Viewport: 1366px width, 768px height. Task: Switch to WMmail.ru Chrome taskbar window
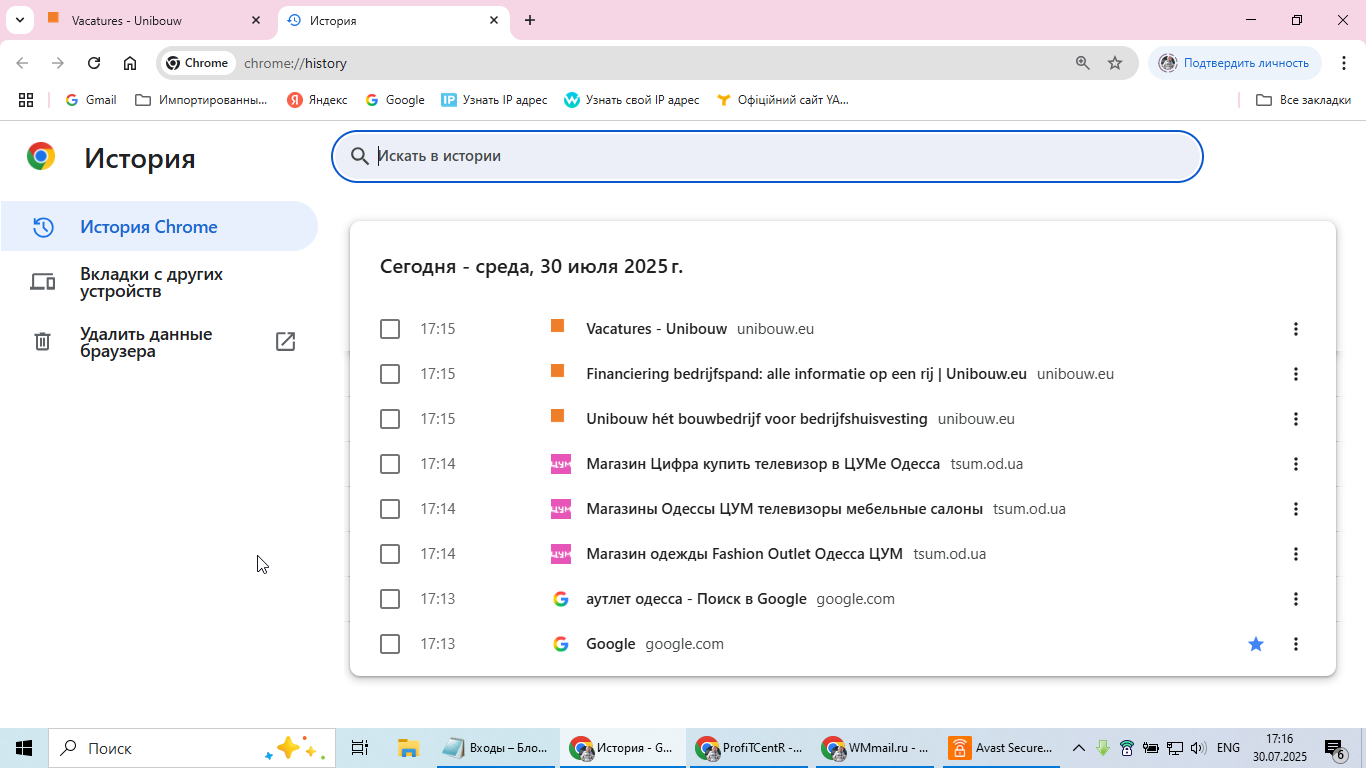[x=877, y=748]
